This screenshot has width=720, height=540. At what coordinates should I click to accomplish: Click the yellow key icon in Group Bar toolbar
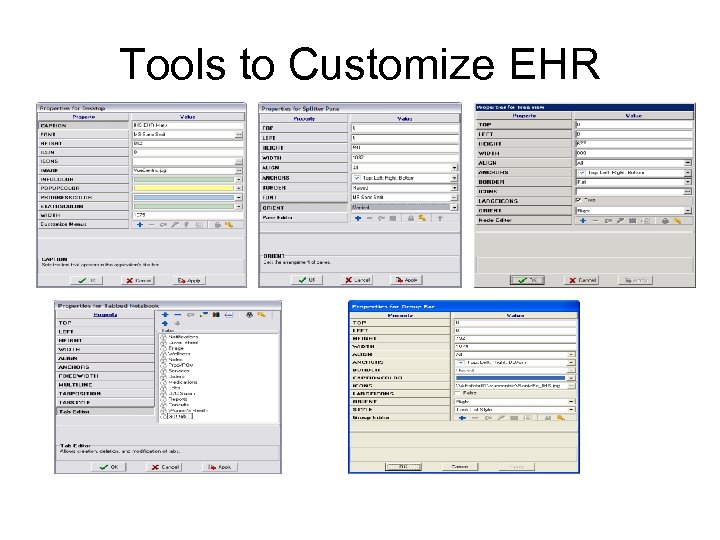click(561, 418)
